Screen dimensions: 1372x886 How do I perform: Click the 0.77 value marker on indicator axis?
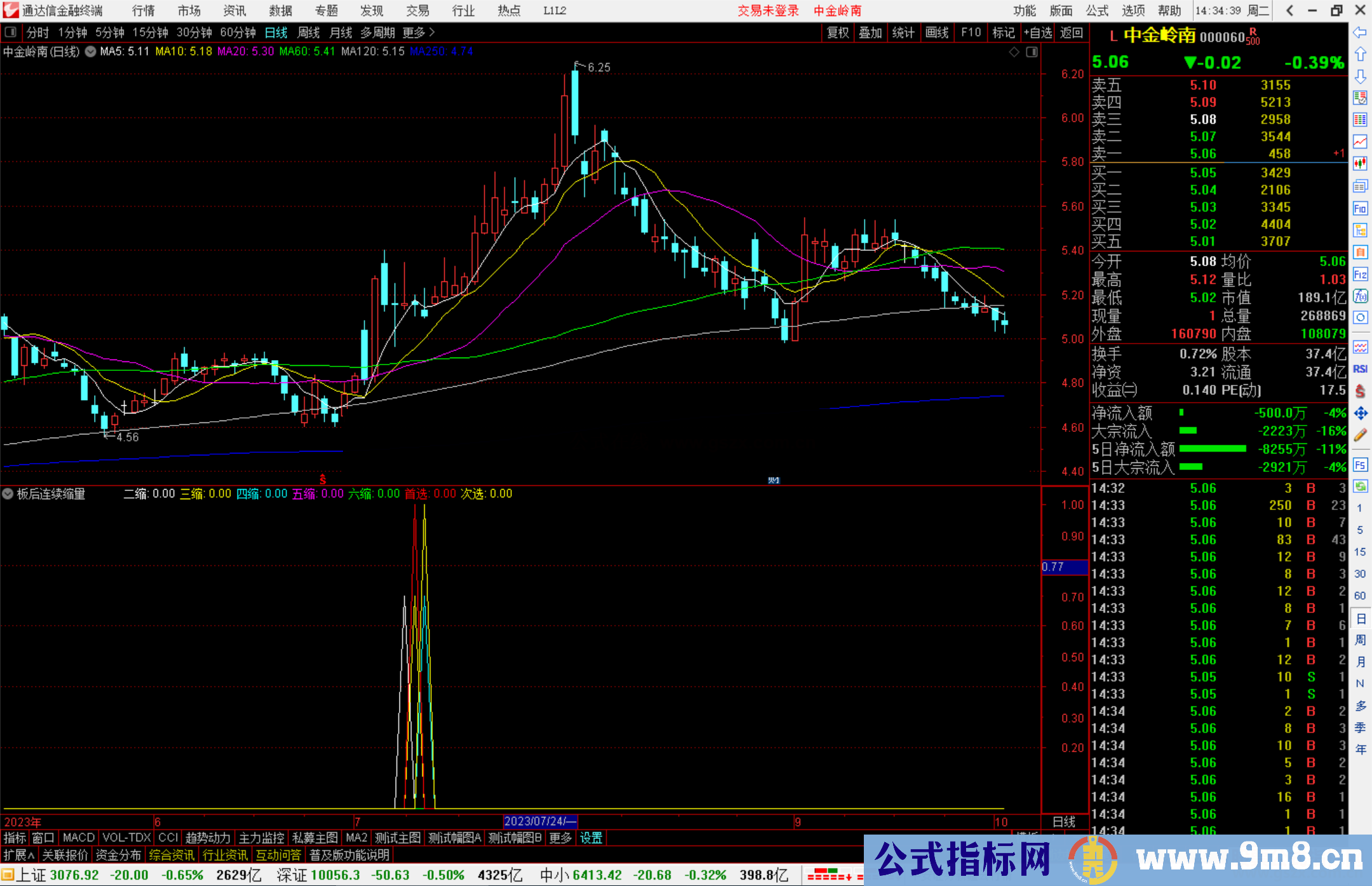(x=1054, y=567)
